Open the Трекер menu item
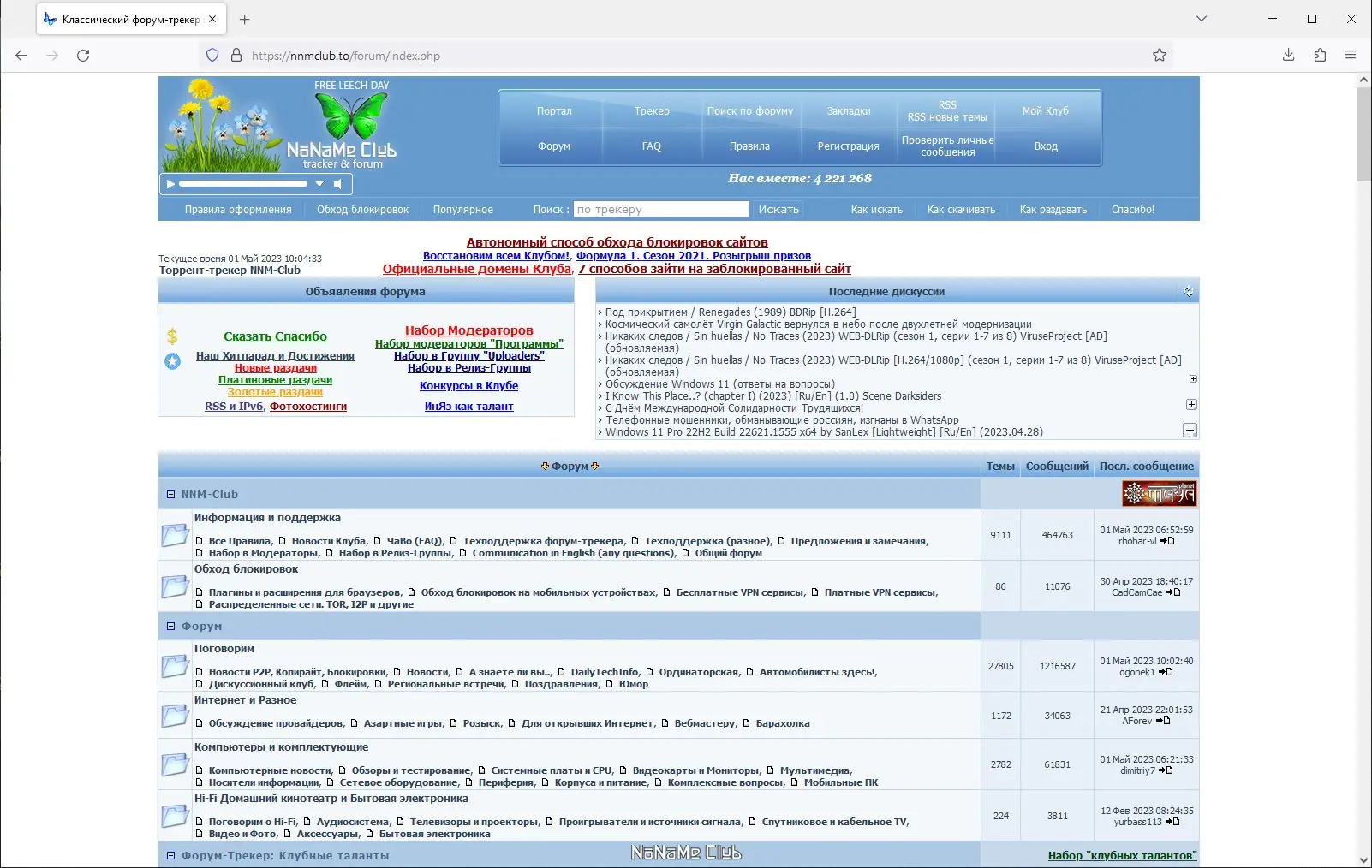 coord(652,111)
